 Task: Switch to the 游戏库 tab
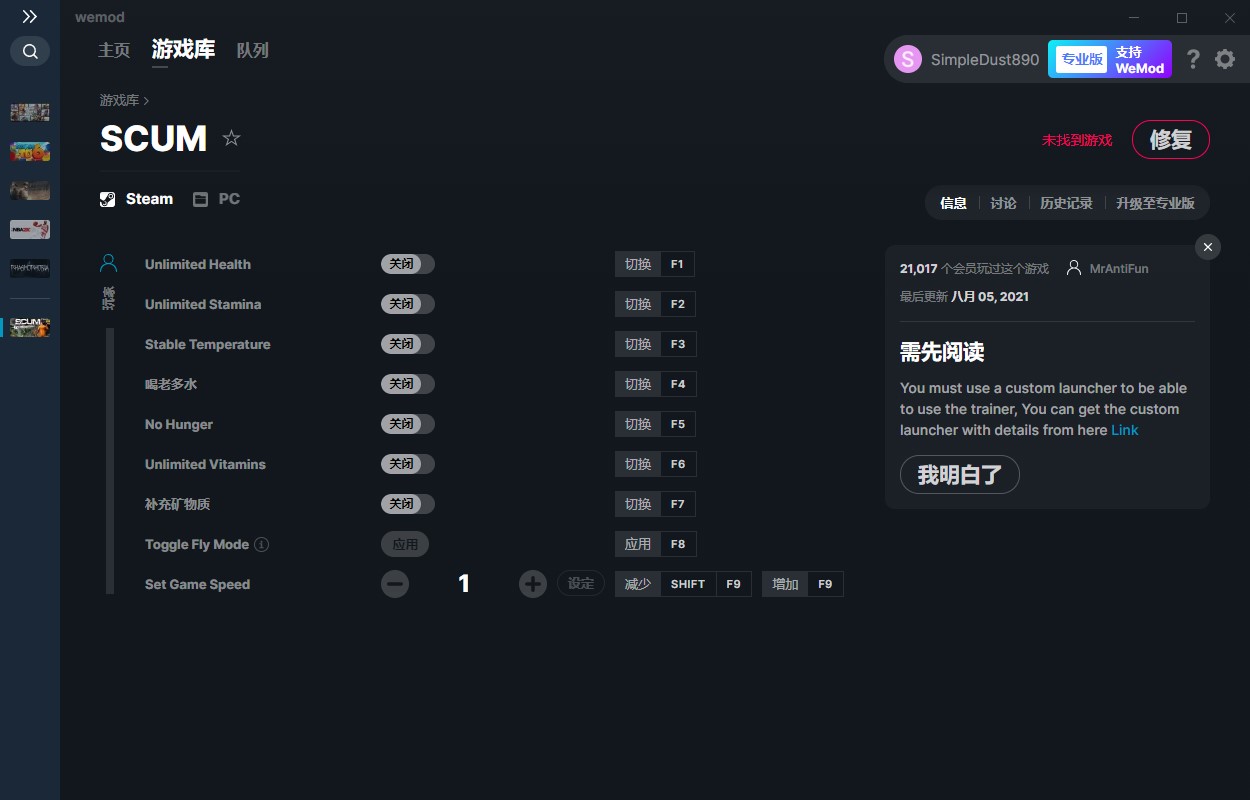click(183, 50)
